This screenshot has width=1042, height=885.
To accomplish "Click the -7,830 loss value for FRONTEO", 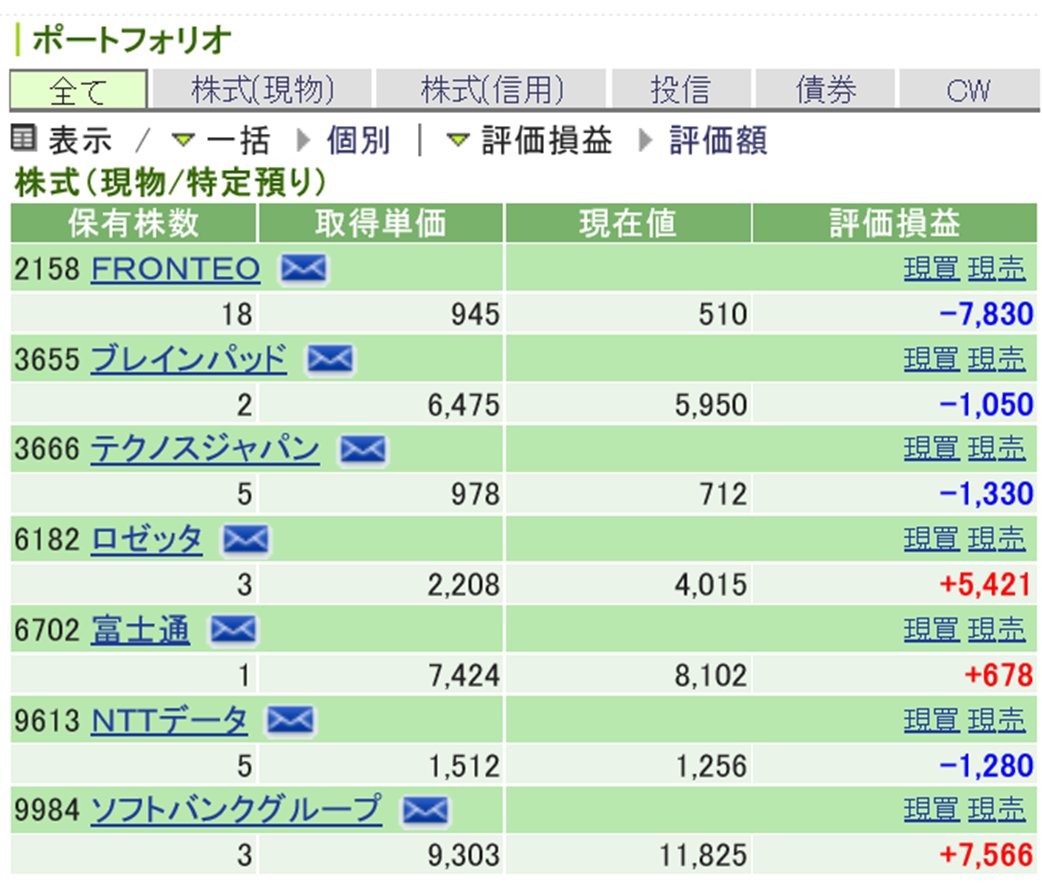I will pos(986,314).
